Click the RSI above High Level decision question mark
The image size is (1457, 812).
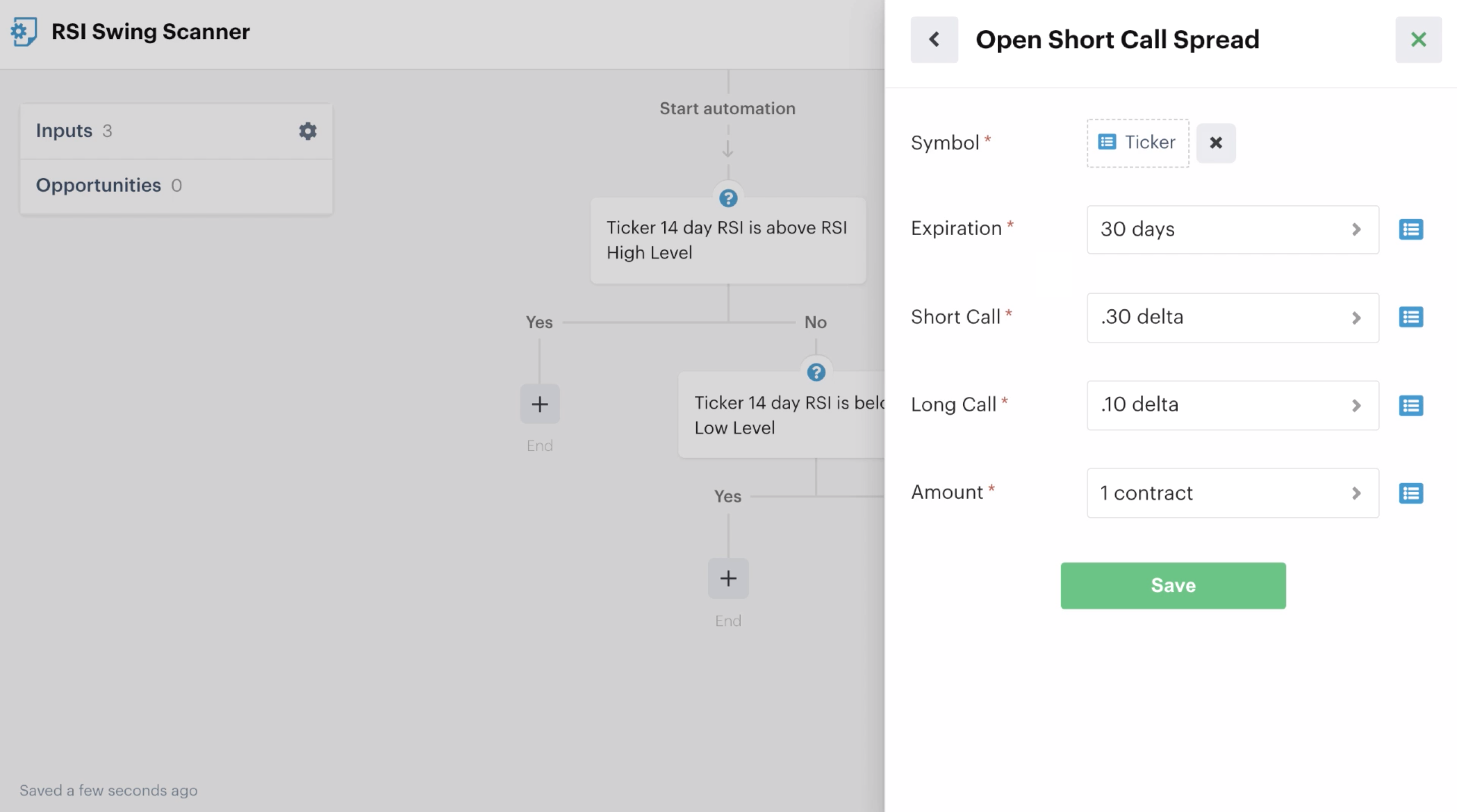point(728,199)
